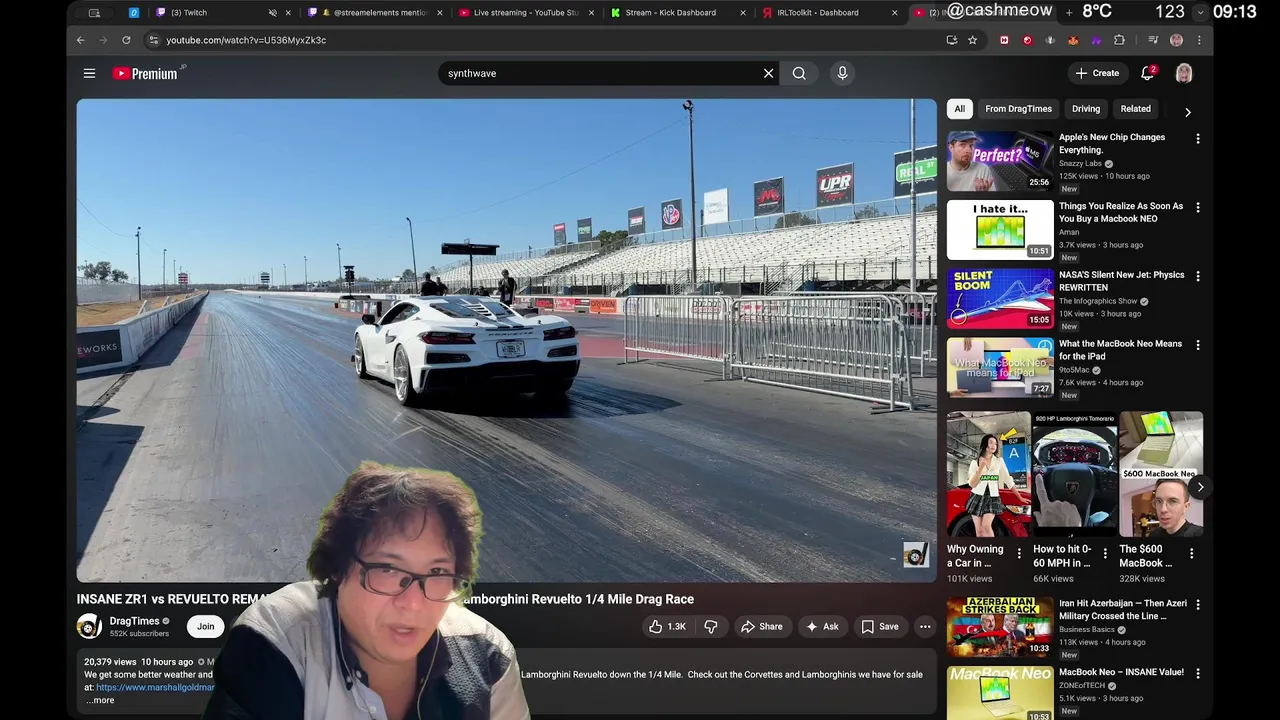The image size is (1280, 720).
Task: Bookmark this page with the star
Action: [972, 40]
